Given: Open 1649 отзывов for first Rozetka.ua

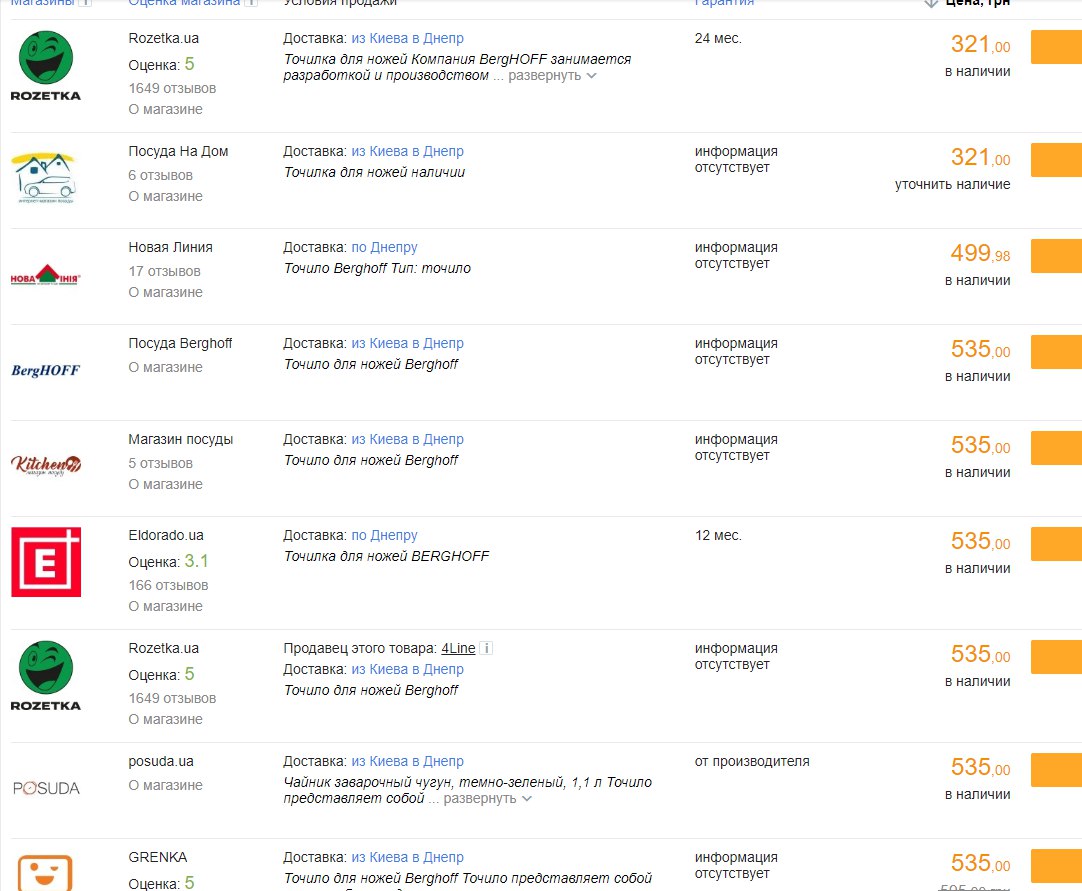Looking at the screenshot, I should pyautogui.click(x=172, y=88).
